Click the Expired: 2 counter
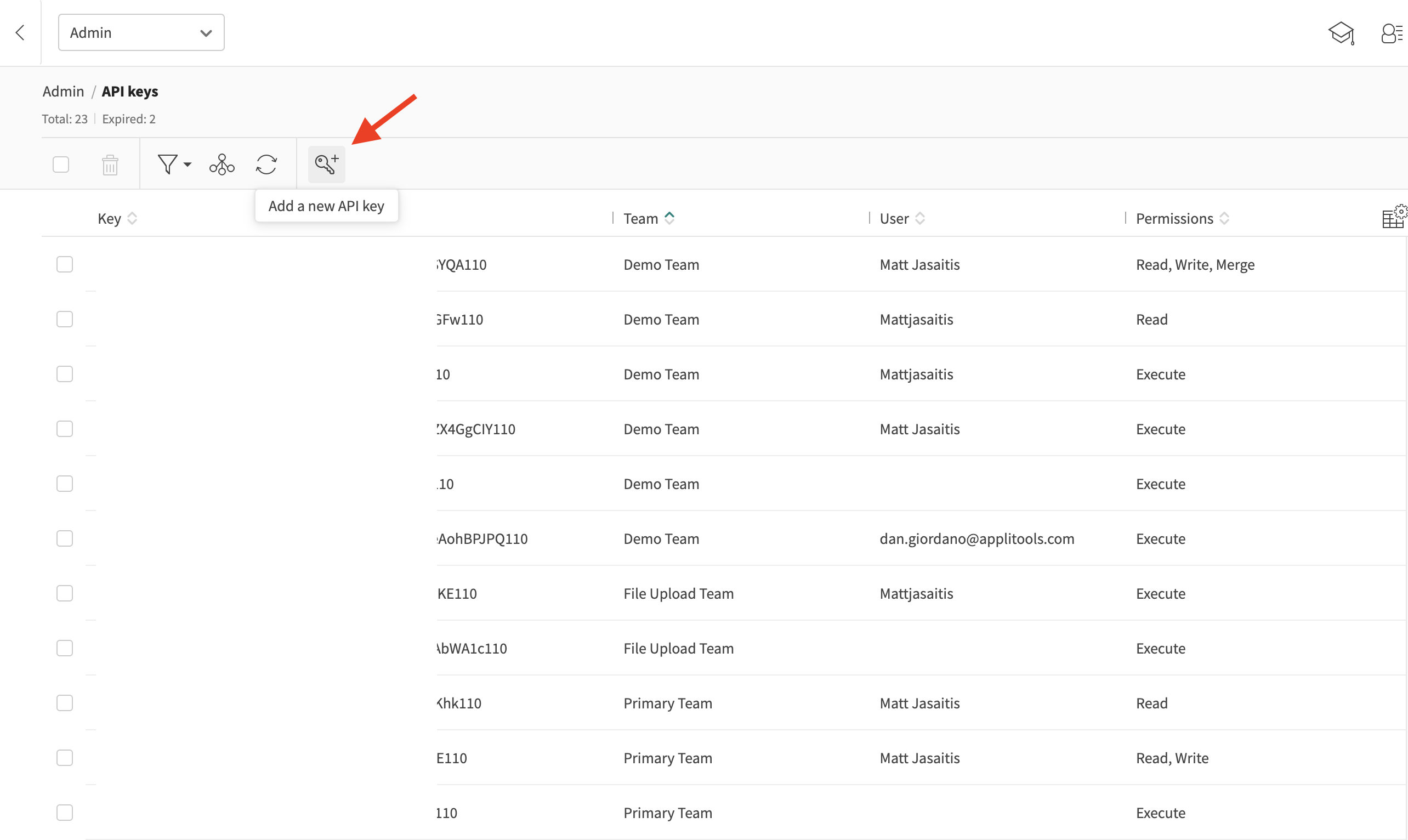Image resolution: width=1408 pixels, height=840 pixels. coord(128,119)
